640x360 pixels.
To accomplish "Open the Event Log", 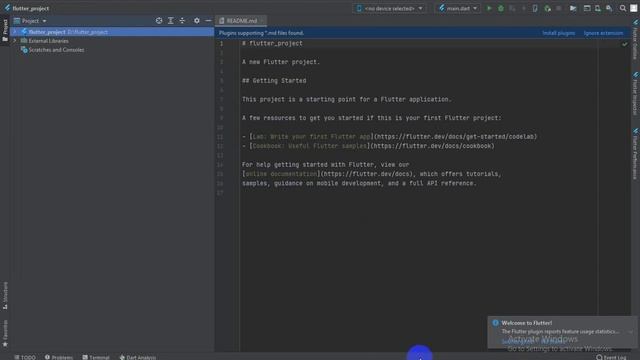I will coord(611,357).
